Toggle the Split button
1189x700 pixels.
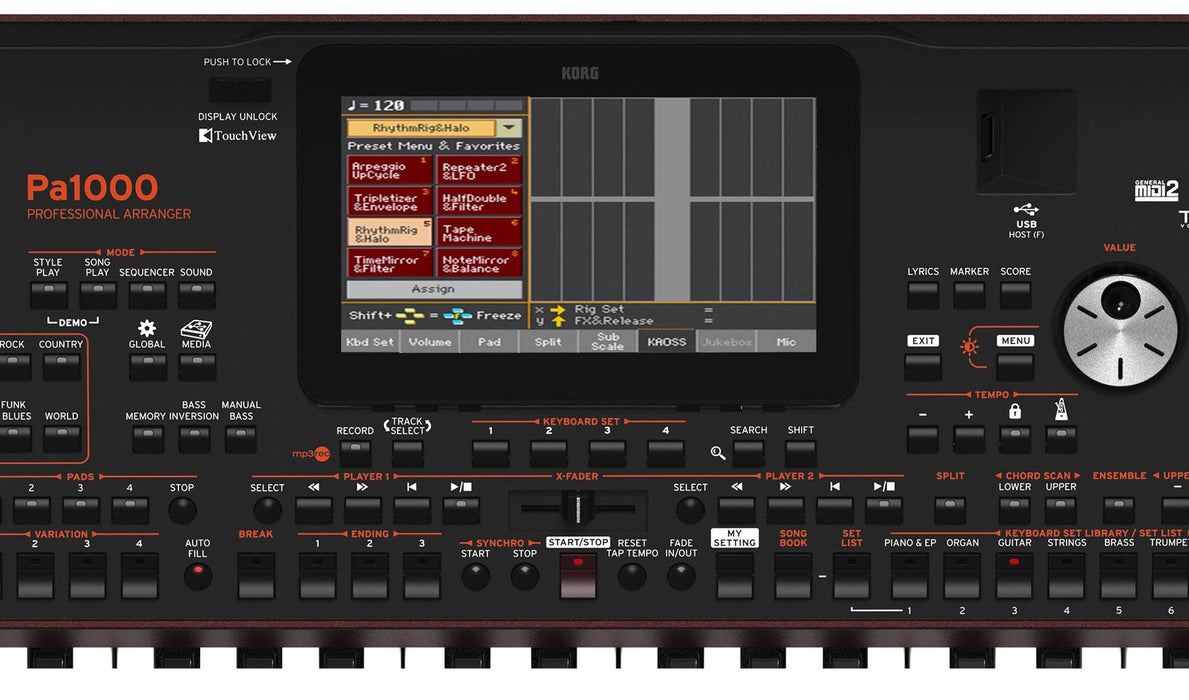[950, 509]
